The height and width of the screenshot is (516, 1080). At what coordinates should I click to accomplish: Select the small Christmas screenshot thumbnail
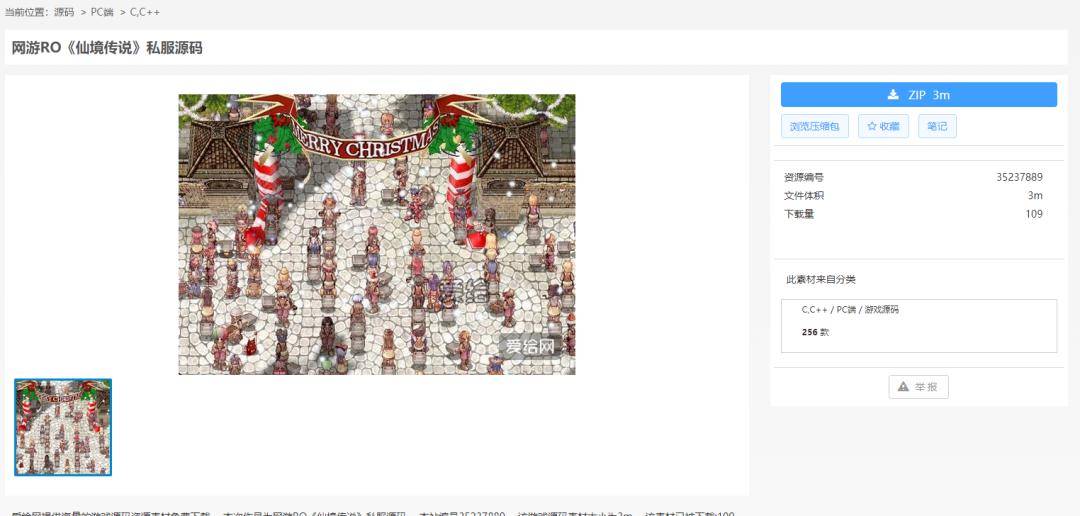[63, 427]
